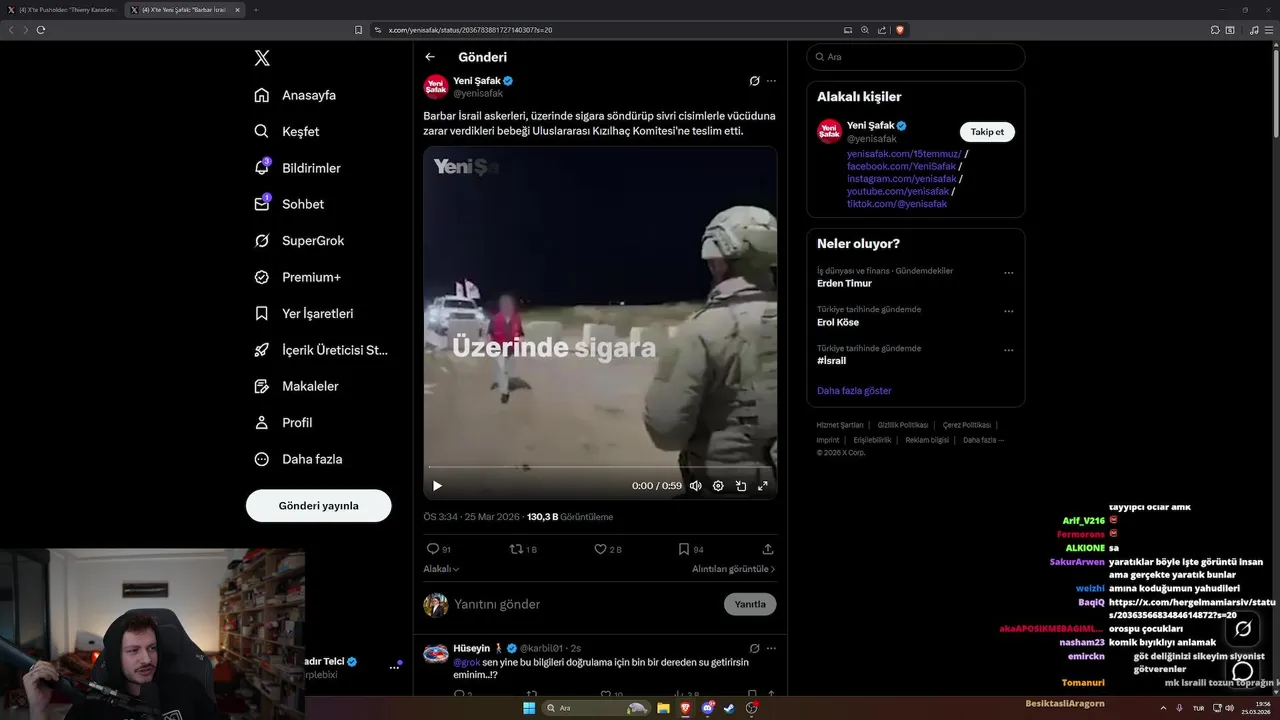Viewport: 1280px width, 720px height.
Task: Open a new browser tab
Action: [255, 10]
